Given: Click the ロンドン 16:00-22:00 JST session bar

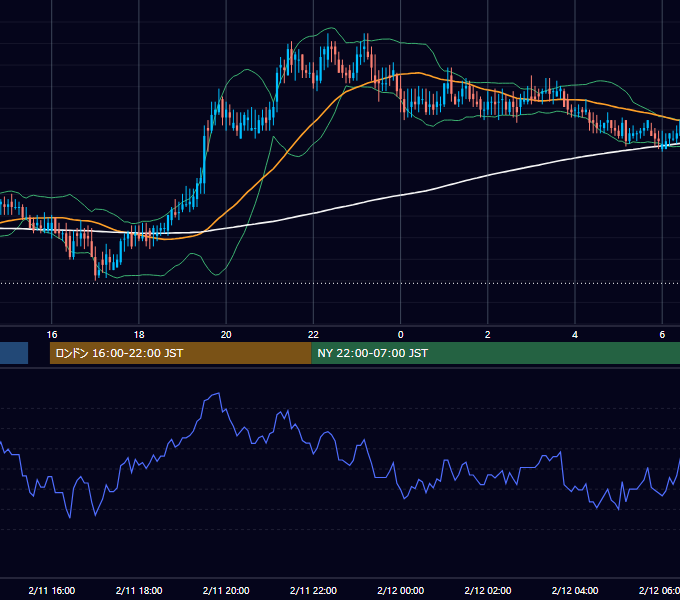Looking at the screenshot, I should 180,353.
